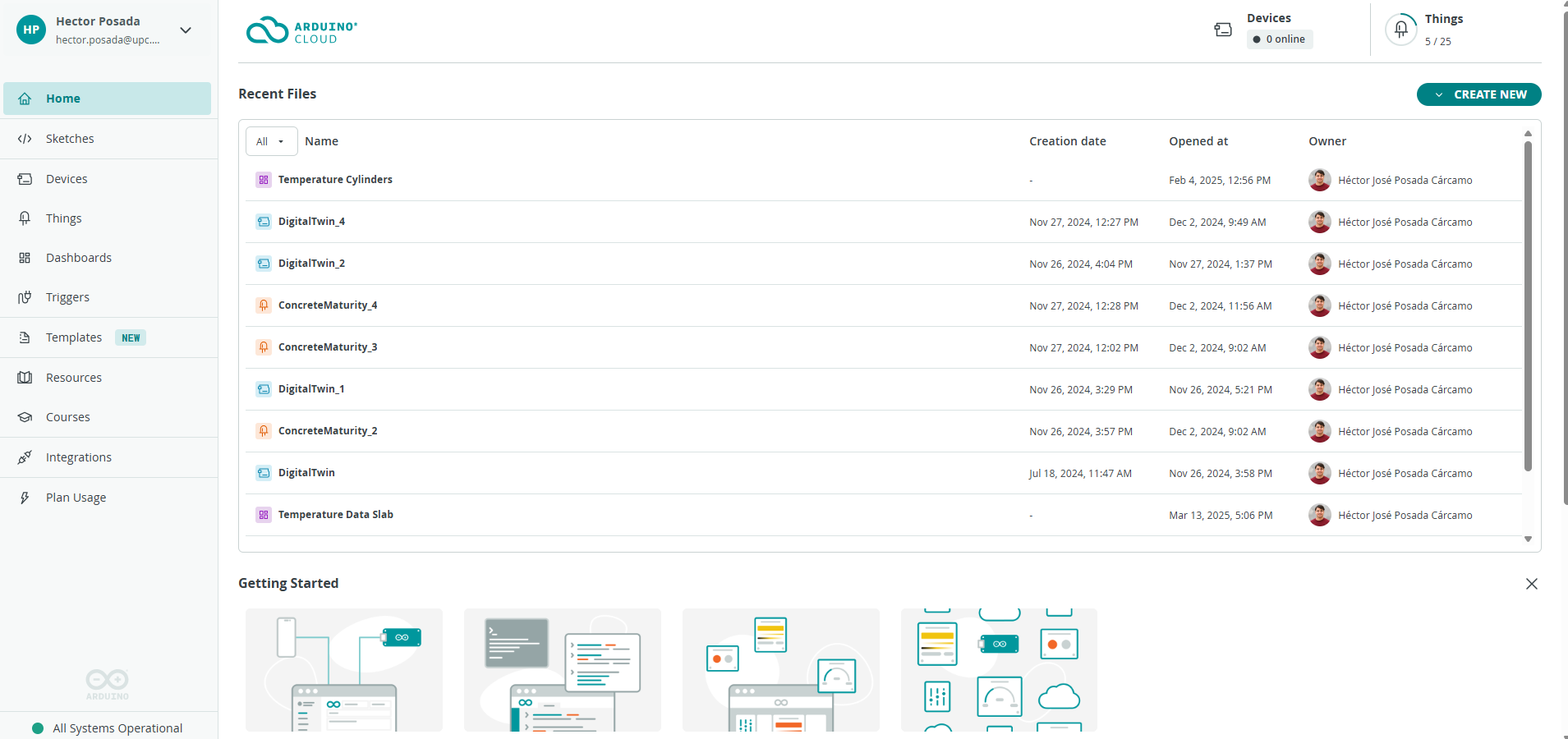Open Dashboards from the sidebar
This screenshot has width=1568, height=739.
[78, 258]
